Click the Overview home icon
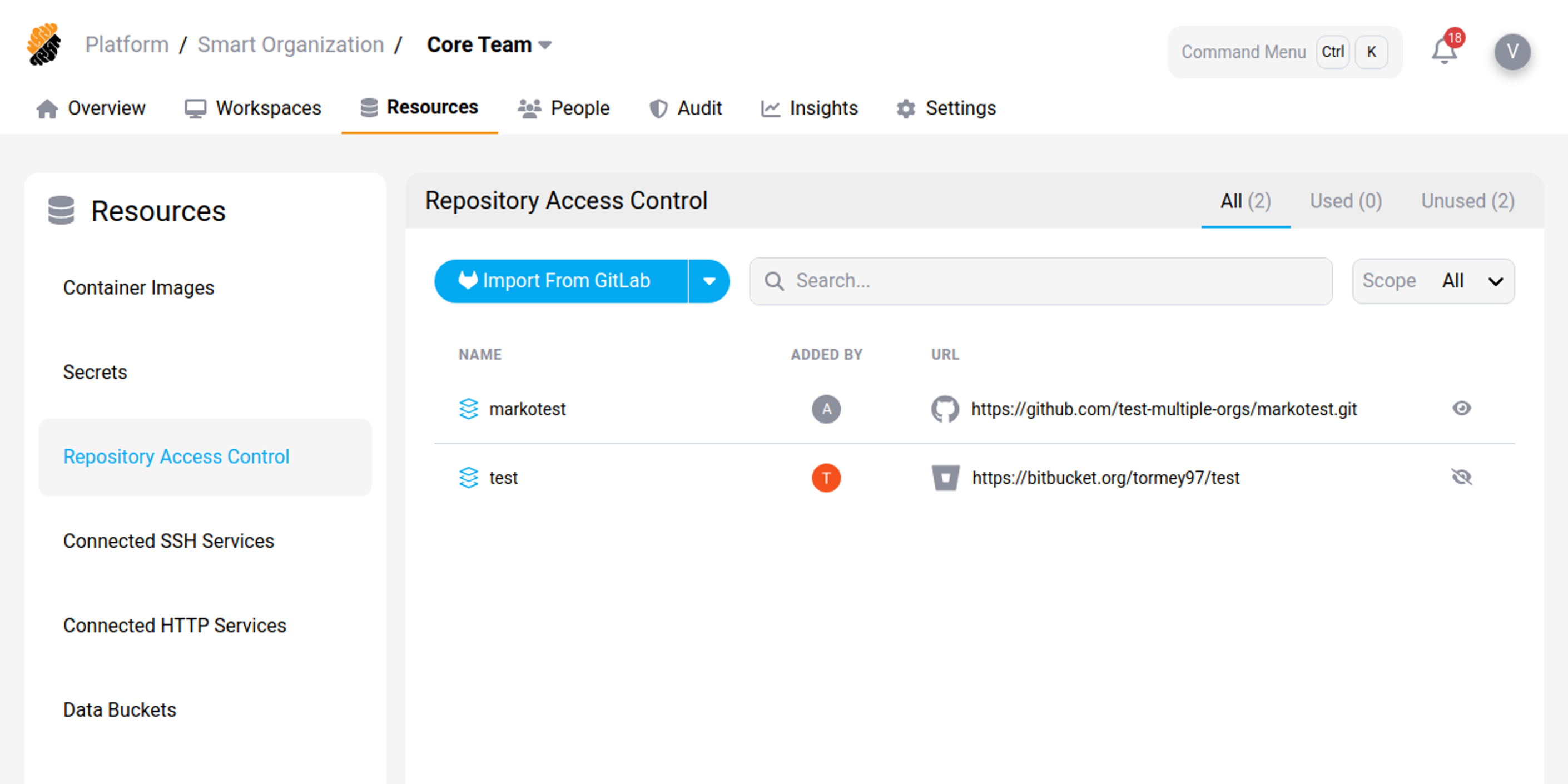Screen dimensions: 1568x784 47,108
